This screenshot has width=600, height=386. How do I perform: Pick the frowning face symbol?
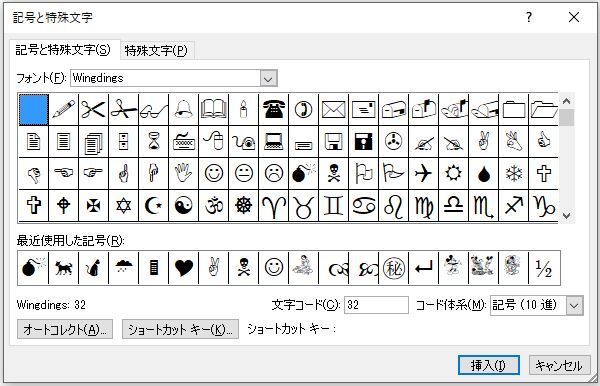point(274,173)
